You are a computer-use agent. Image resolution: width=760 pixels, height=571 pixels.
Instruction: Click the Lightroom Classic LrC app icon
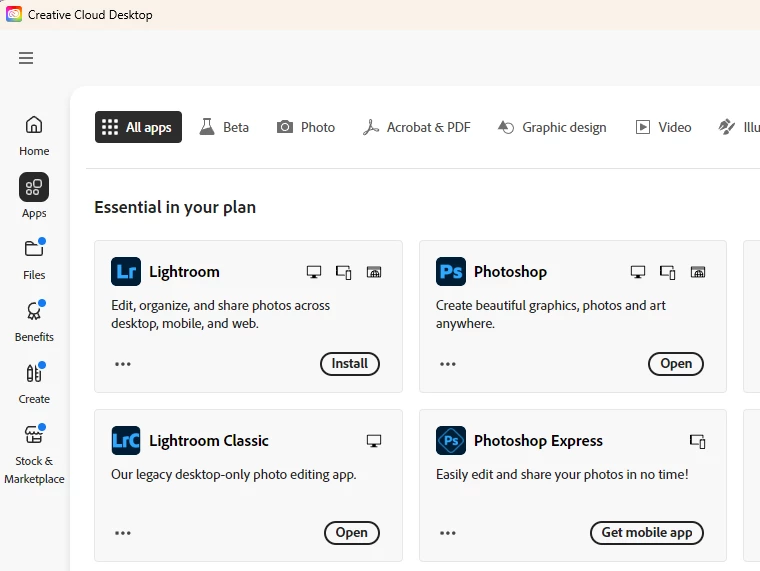tap(126, 440)
